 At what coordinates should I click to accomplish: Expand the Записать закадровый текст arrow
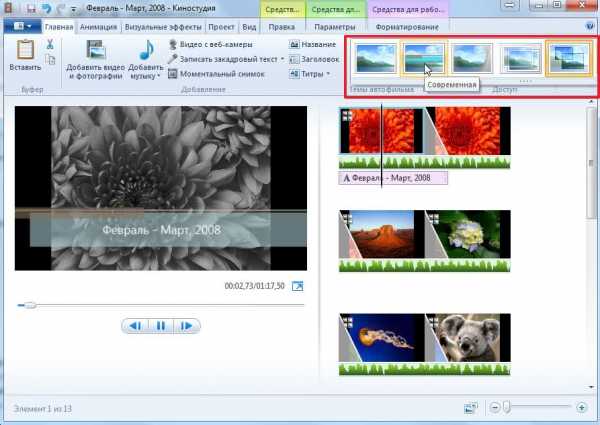[x=282, y=59]
